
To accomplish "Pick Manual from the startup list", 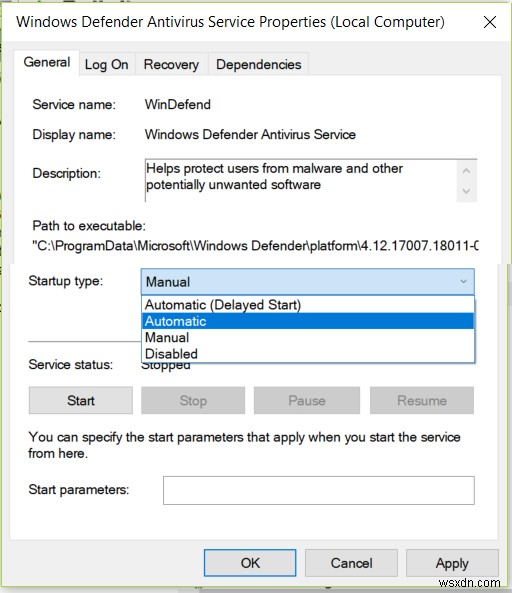I will 308,337.
